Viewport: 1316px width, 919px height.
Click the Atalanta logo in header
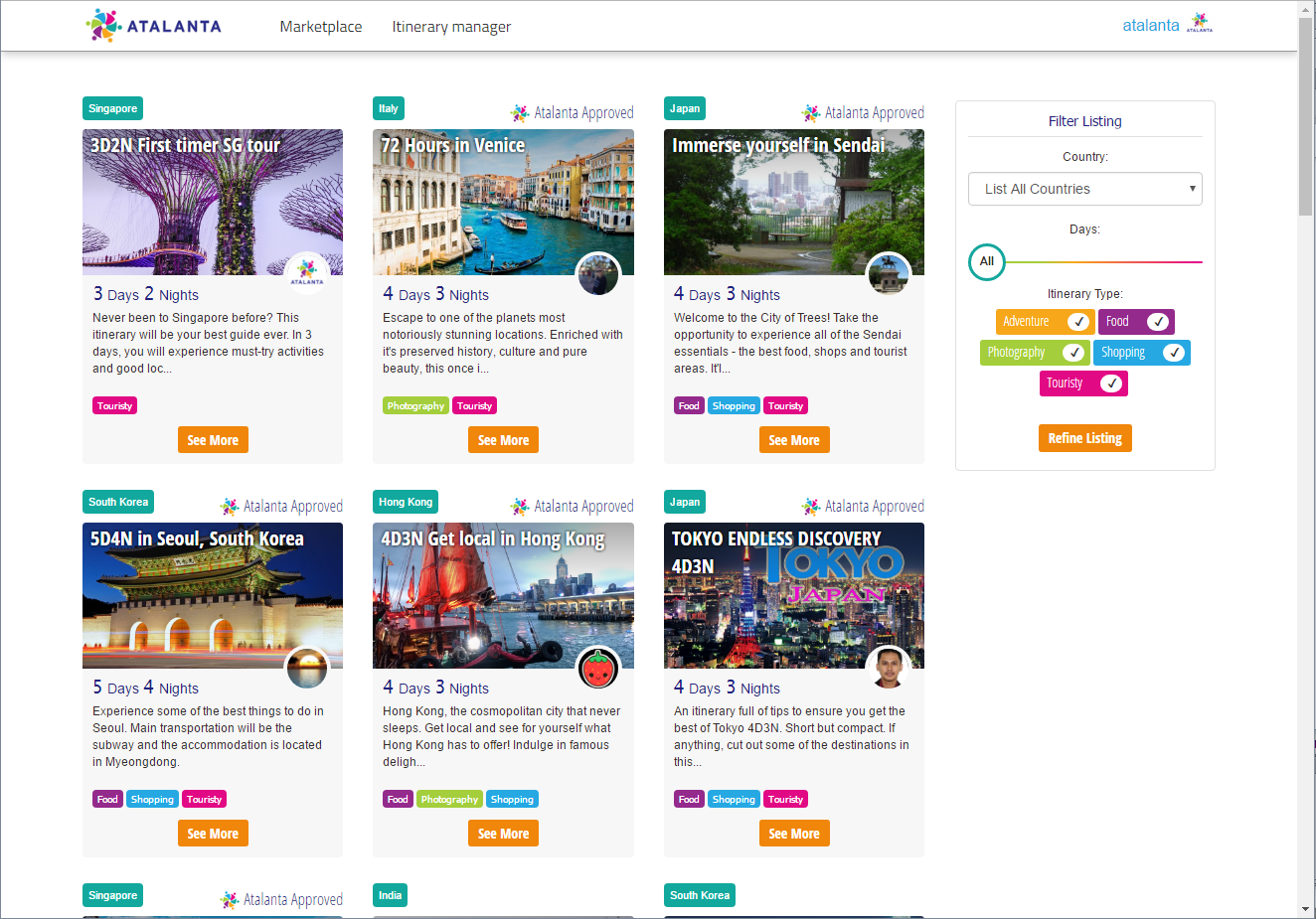coord(153,26)
